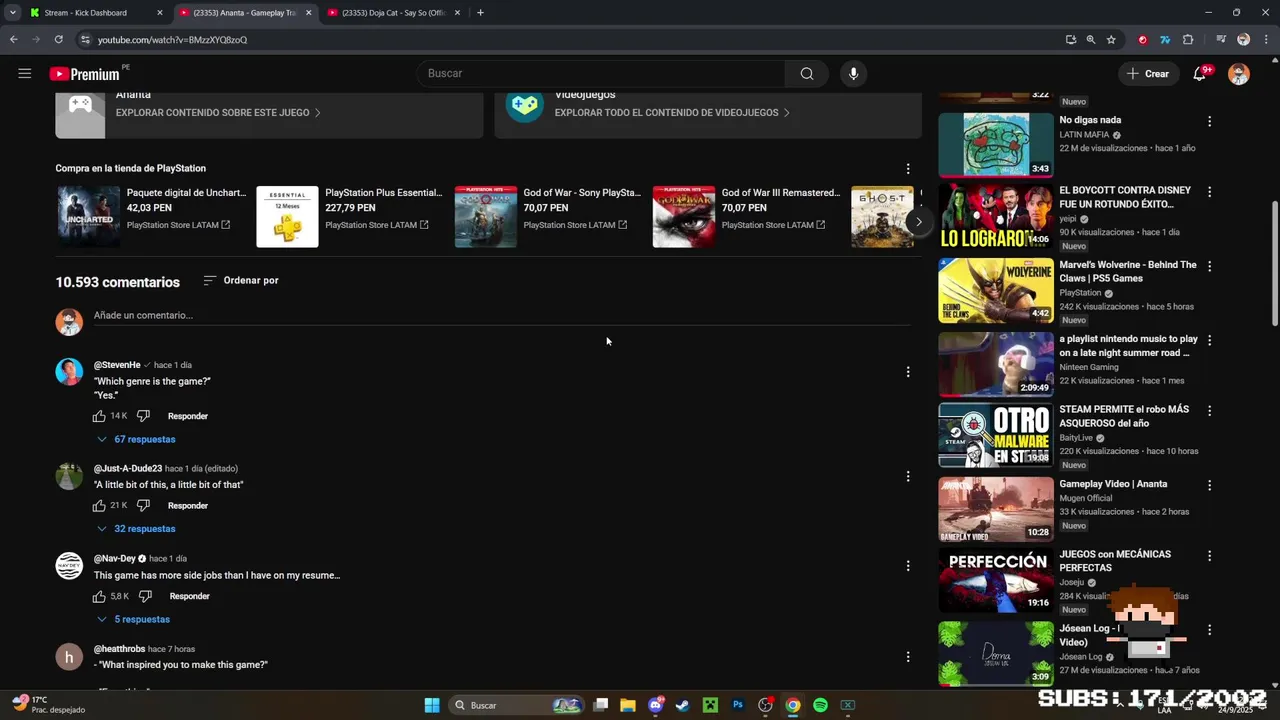
Task: Open options menu for @Just-A-Dude23 comment
Action: pos(908,476)
